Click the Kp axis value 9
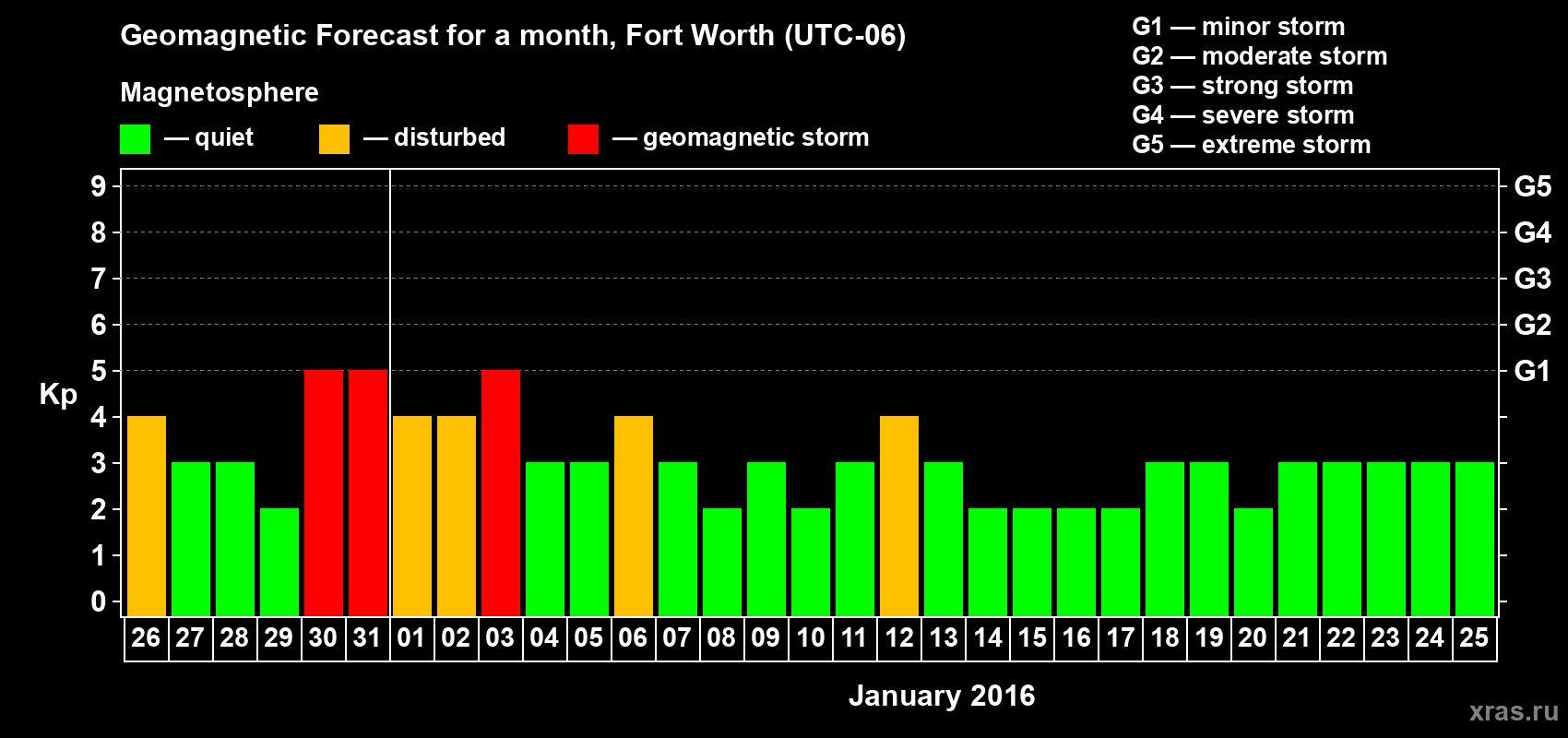Viewport: 1568px width, 738px height. click(x=99, y=186)
